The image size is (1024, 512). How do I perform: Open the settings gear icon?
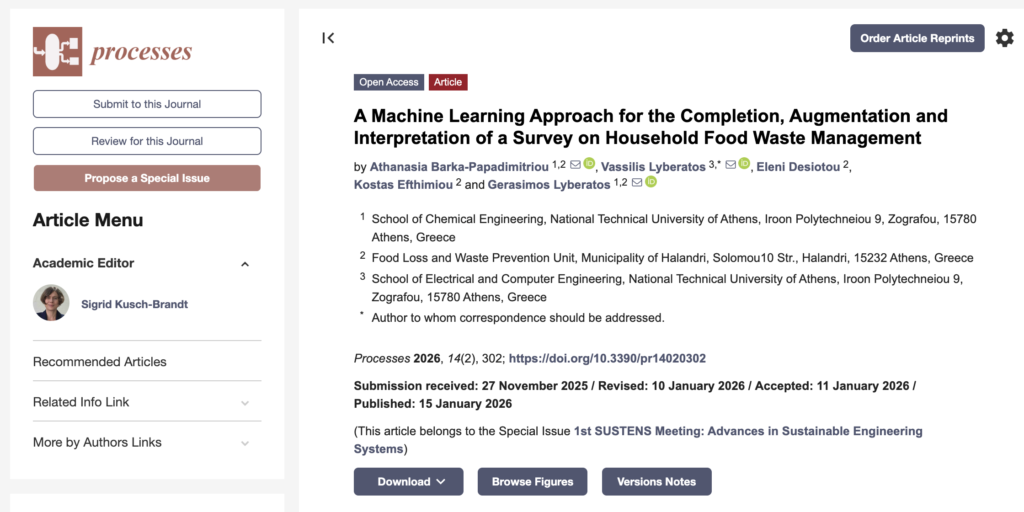(x=1004, y=38)
